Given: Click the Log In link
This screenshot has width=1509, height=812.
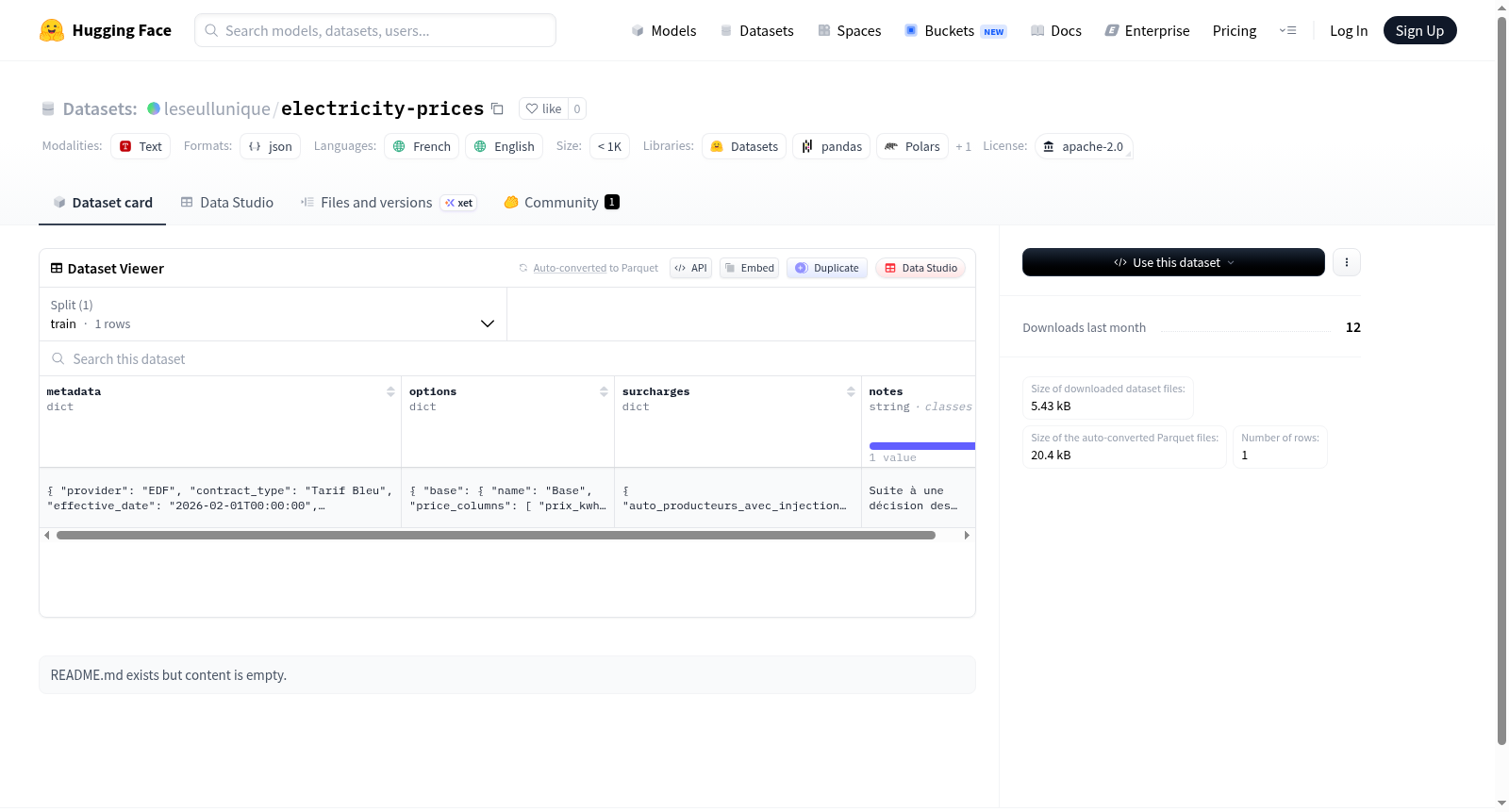Looking at the screenshot, I should (1349, 30).
